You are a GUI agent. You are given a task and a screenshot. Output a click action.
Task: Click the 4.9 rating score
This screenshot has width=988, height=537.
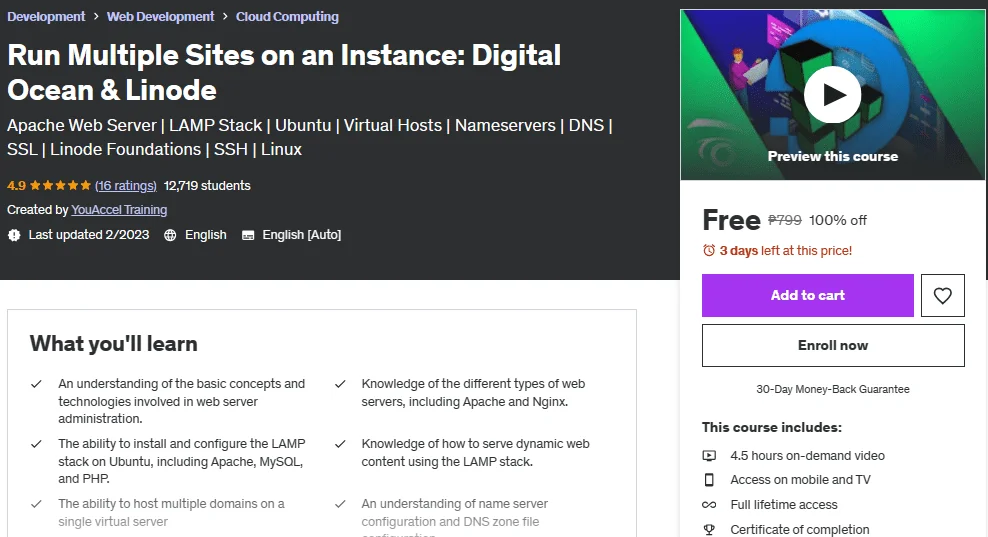coord(16,185)
